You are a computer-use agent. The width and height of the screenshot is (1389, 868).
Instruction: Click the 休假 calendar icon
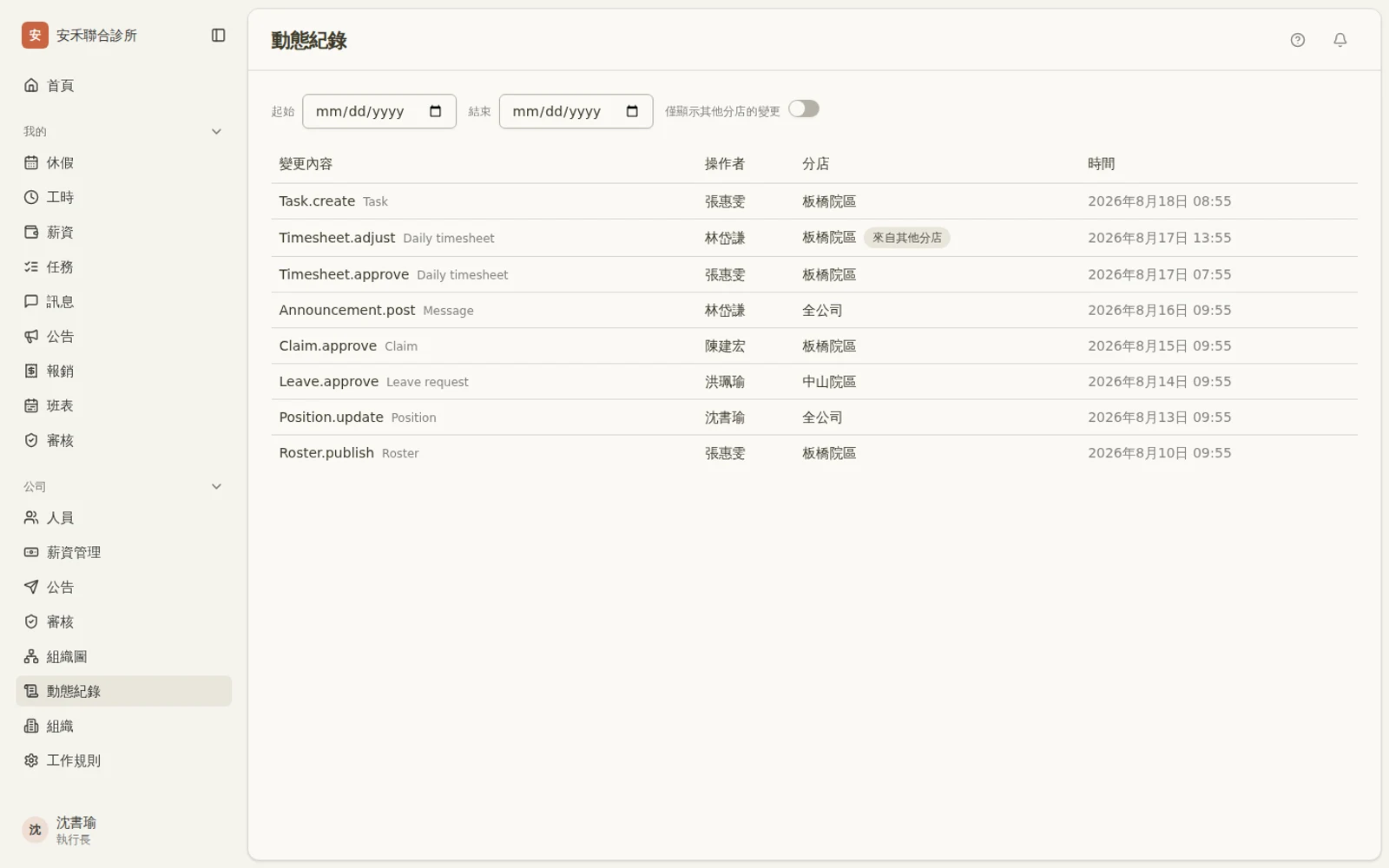tap(31, 163)
